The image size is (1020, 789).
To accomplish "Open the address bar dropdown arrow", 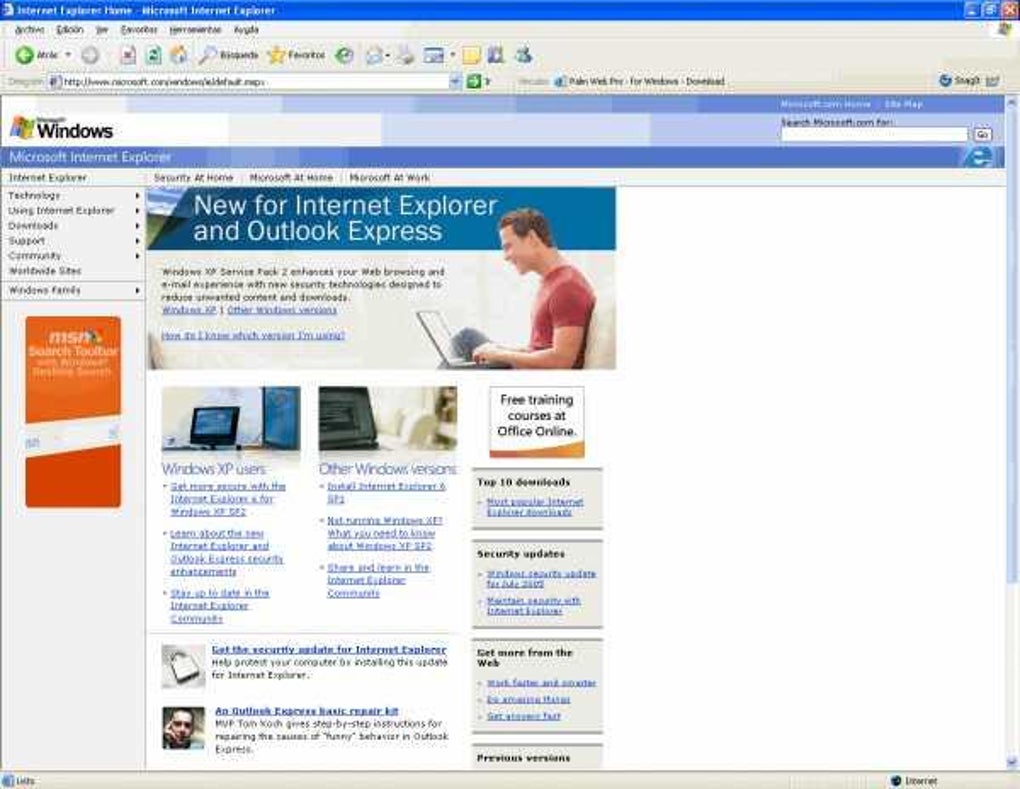I will (x=455, y=81).
